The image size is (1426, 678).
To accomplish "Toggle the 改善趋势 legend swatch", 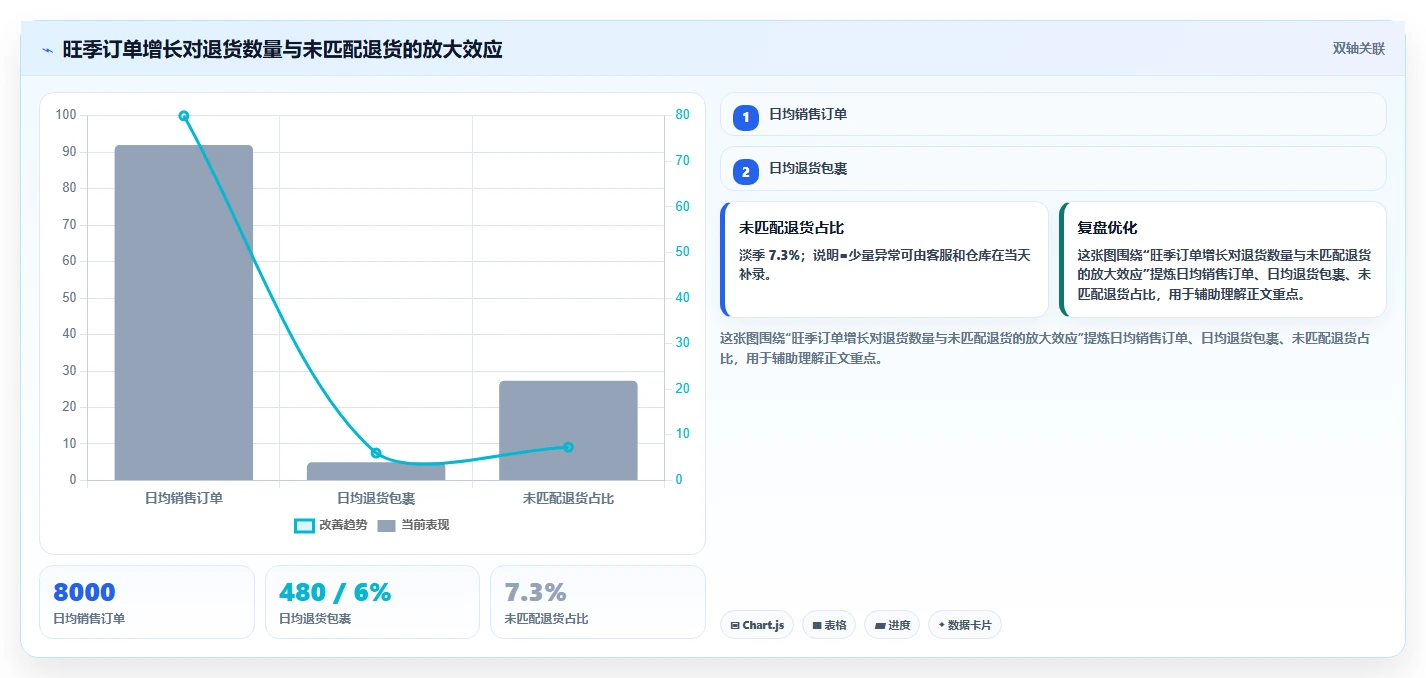I will (x=304, y=525).
